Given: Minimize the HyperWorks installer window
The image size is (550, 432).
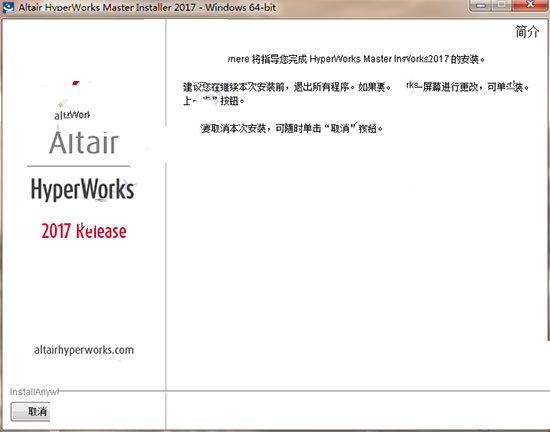Looking at the screenshot, I should (481, 5).
